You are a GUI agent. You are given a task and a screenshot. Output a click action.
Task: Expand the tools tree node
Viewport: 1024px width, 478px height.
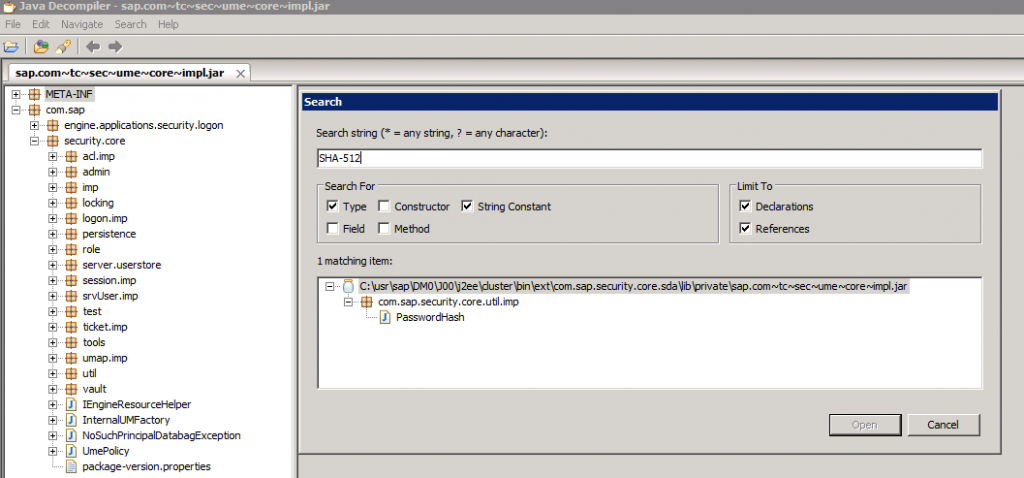54,342
